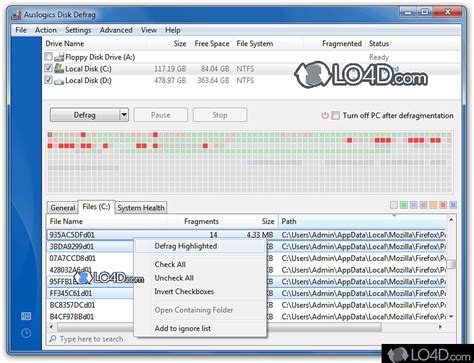Uncheck the Local Disk (D:) checkbox
This screenshot has height=363, width=474.
pos(49,80)
